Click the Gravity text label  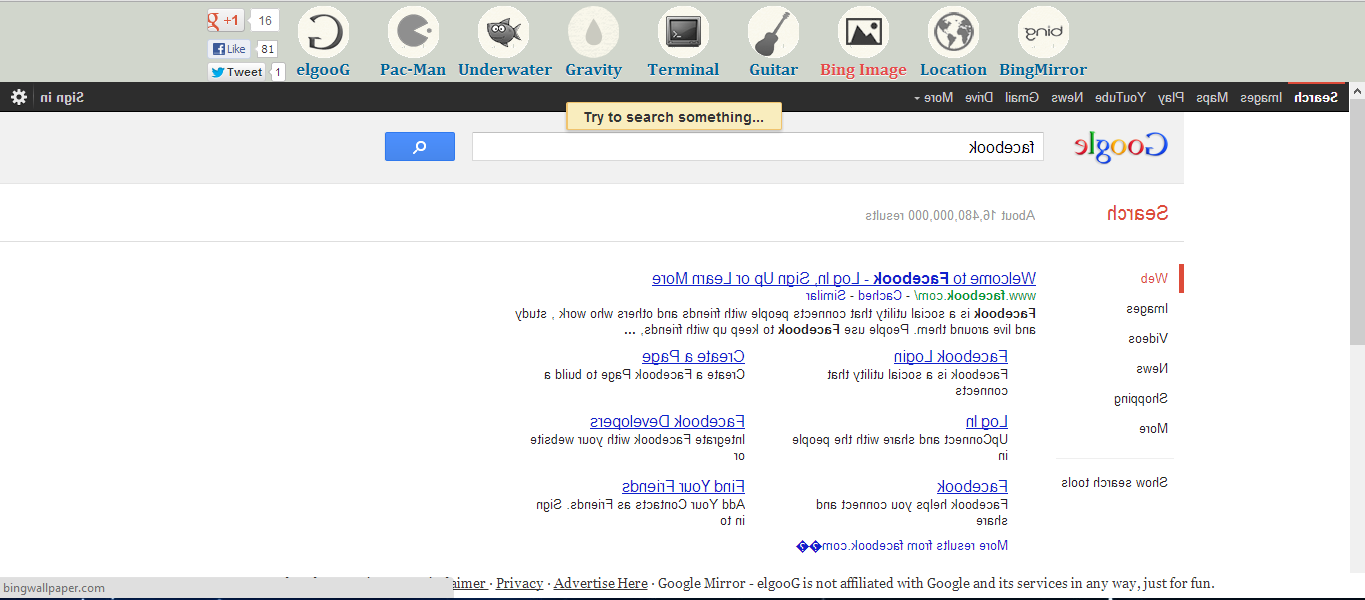coord(593,70)
